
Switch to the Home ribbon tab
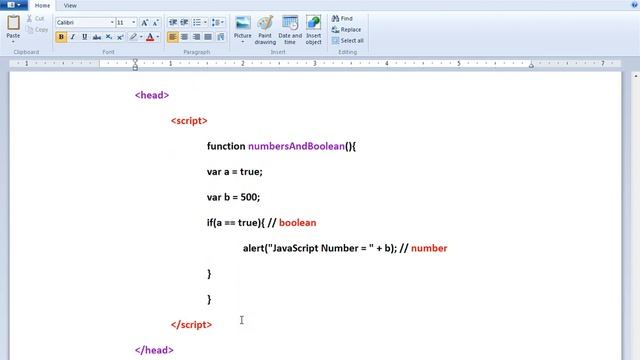42,6
